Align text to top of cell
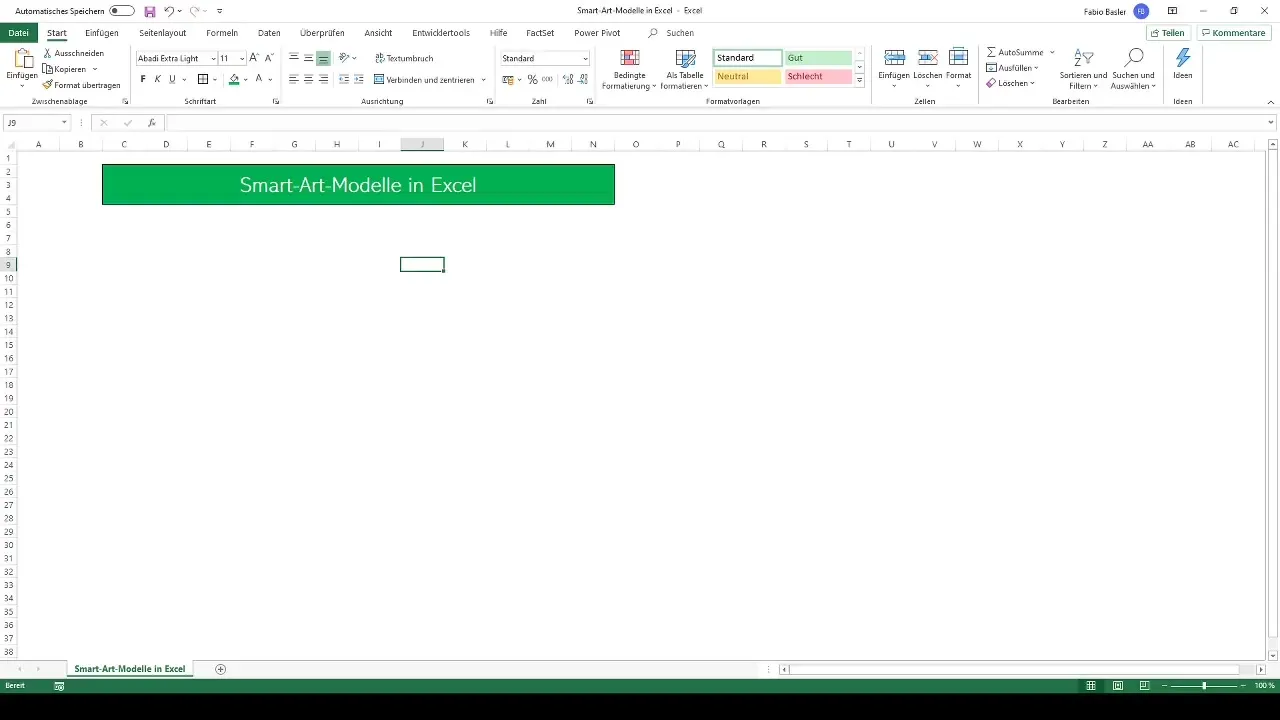Viewport: 1280px width, 720px height. tap(294, 58)
